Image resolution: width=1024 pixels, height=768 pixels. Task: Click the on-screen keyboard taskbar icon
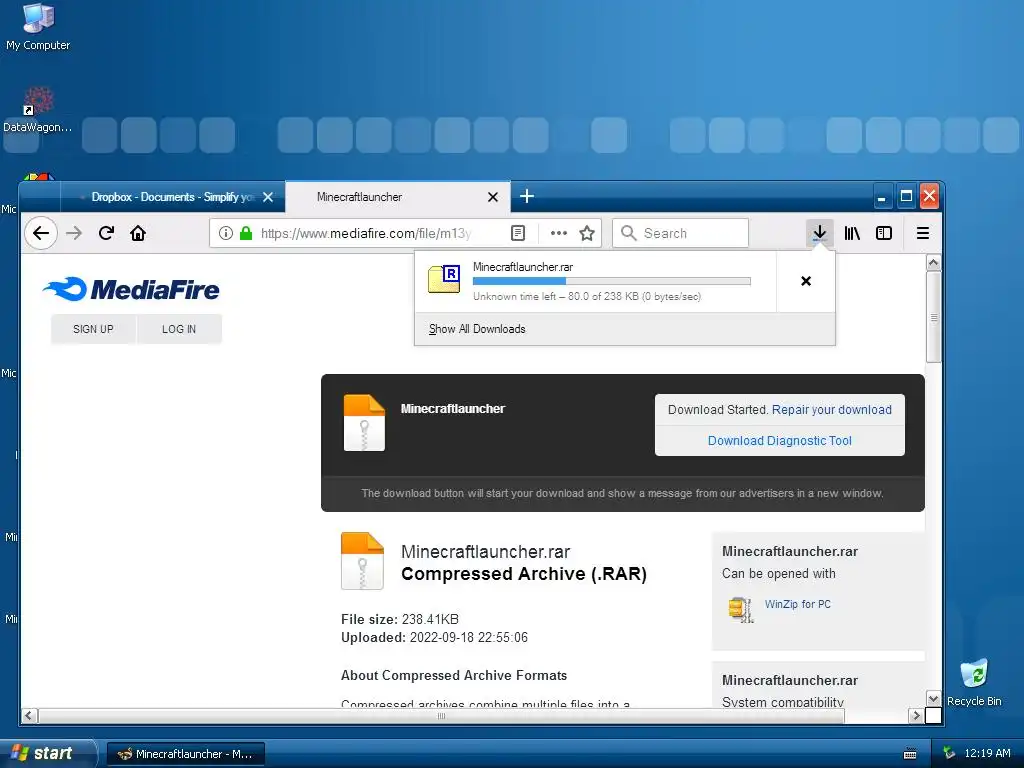tap(910, 754)
